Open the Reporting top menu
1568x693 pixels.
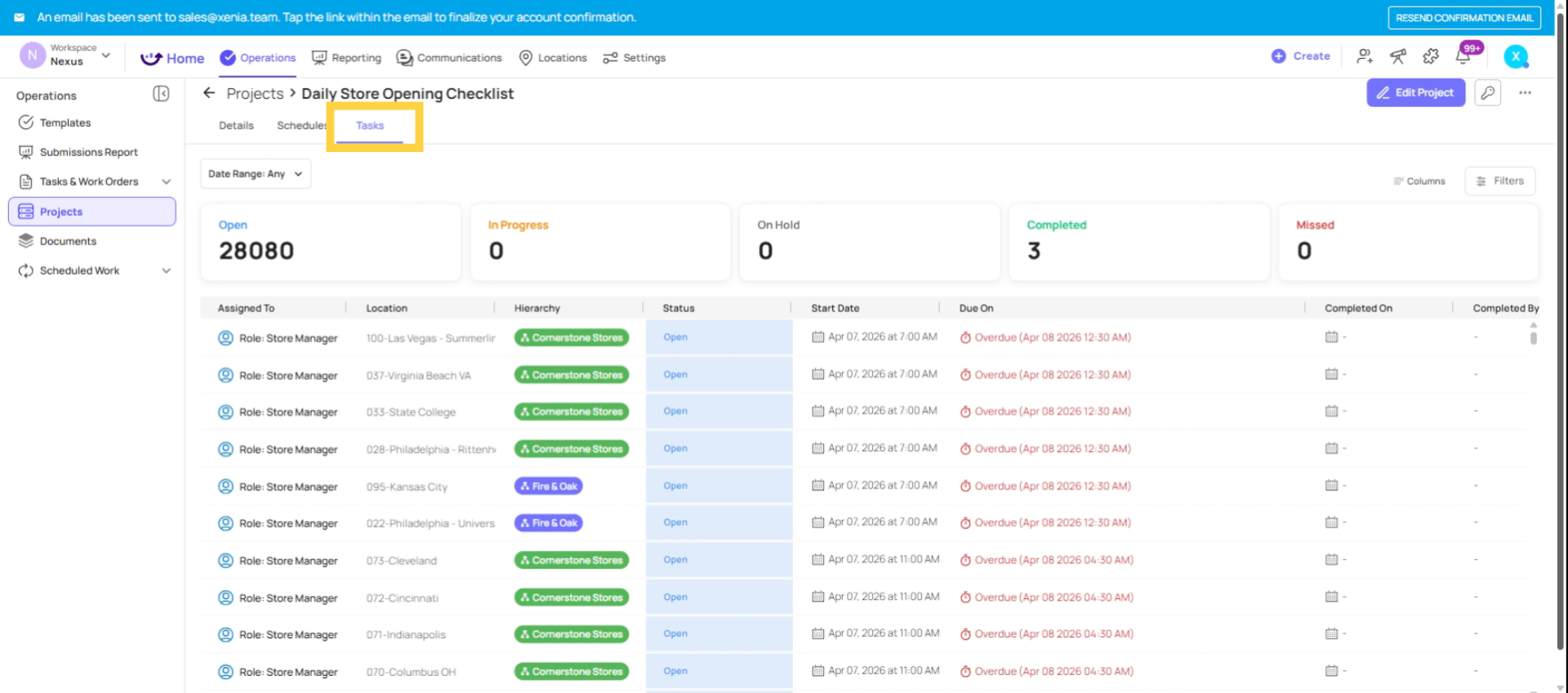347,57
